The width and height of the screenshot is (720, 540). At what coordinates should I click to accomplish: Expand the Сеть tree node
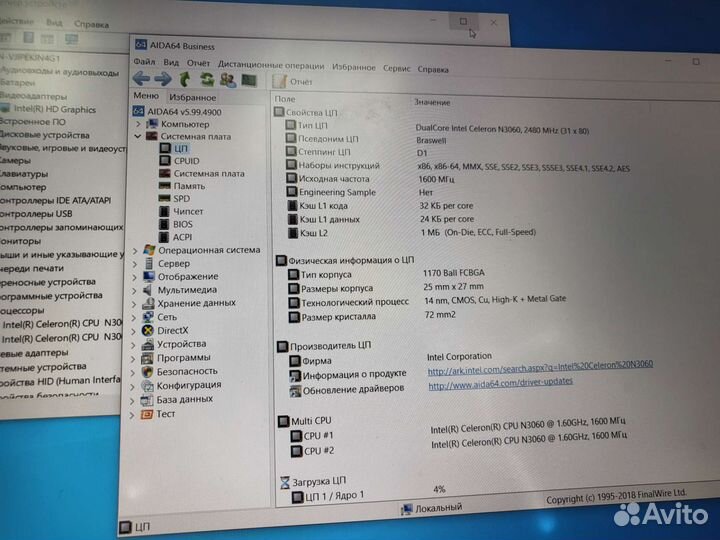134,318
